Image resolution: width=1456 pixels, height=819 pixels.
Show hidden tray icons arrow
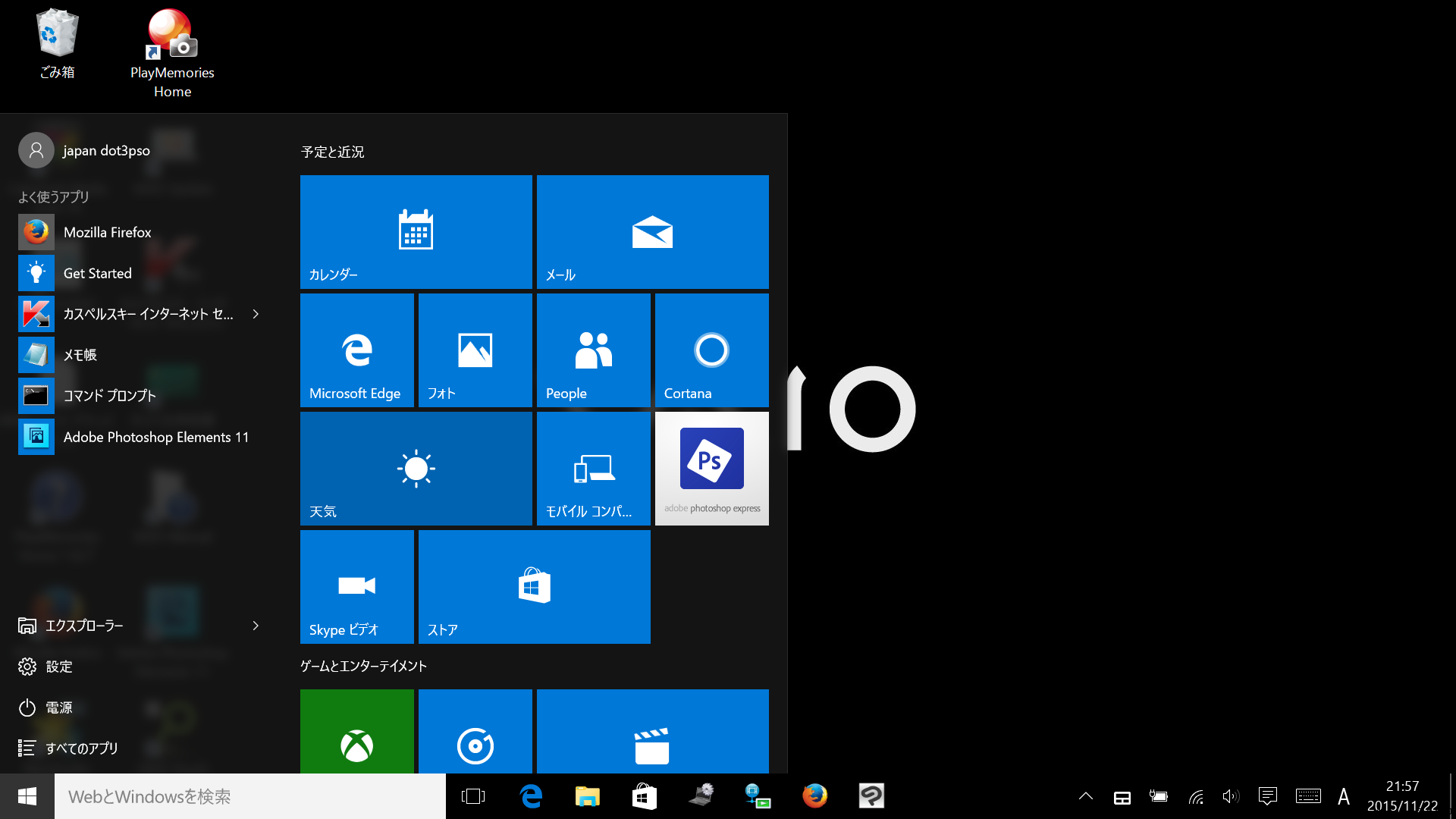1086,796
